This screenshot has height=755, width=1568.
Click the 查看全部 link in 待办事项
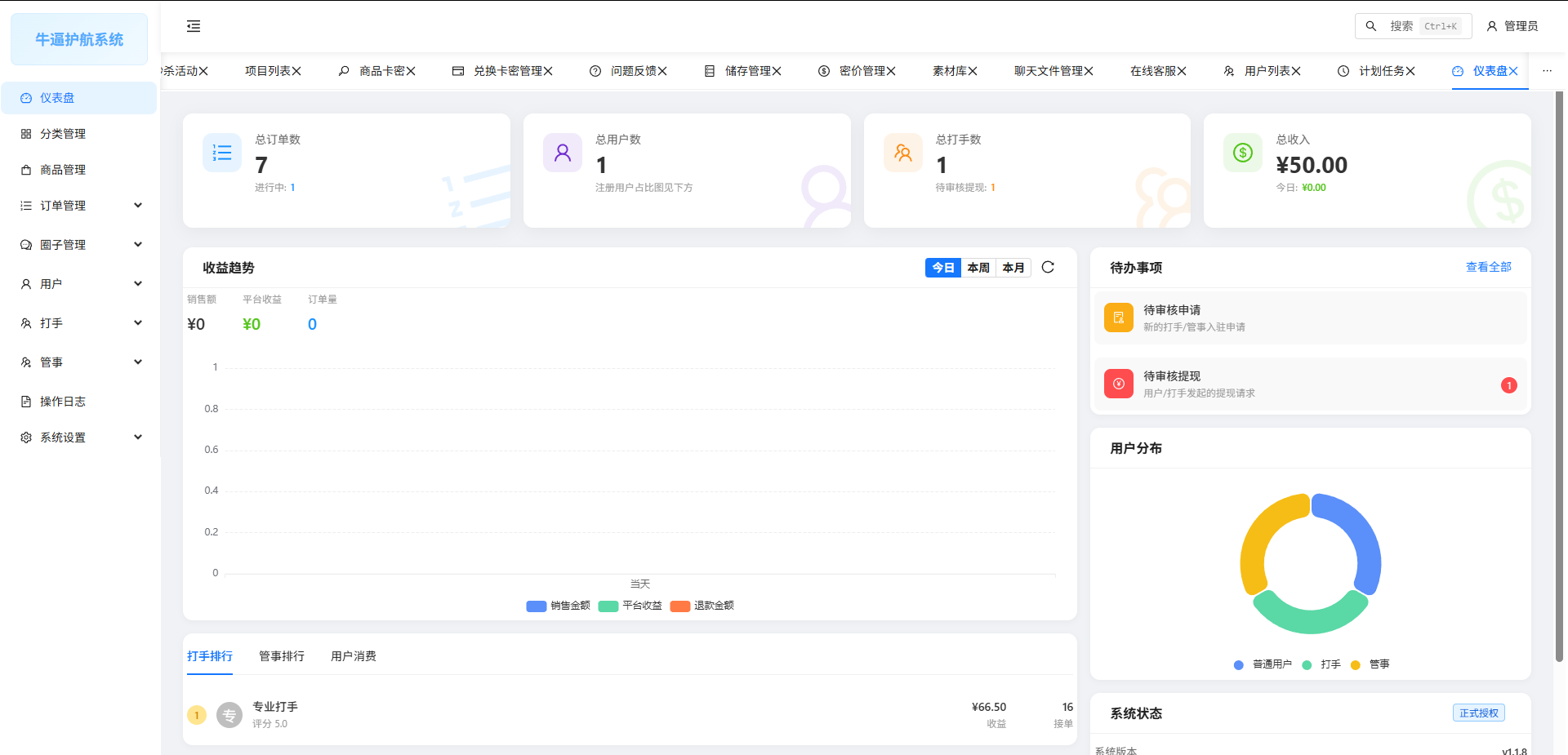click(x=1488, y=267)
